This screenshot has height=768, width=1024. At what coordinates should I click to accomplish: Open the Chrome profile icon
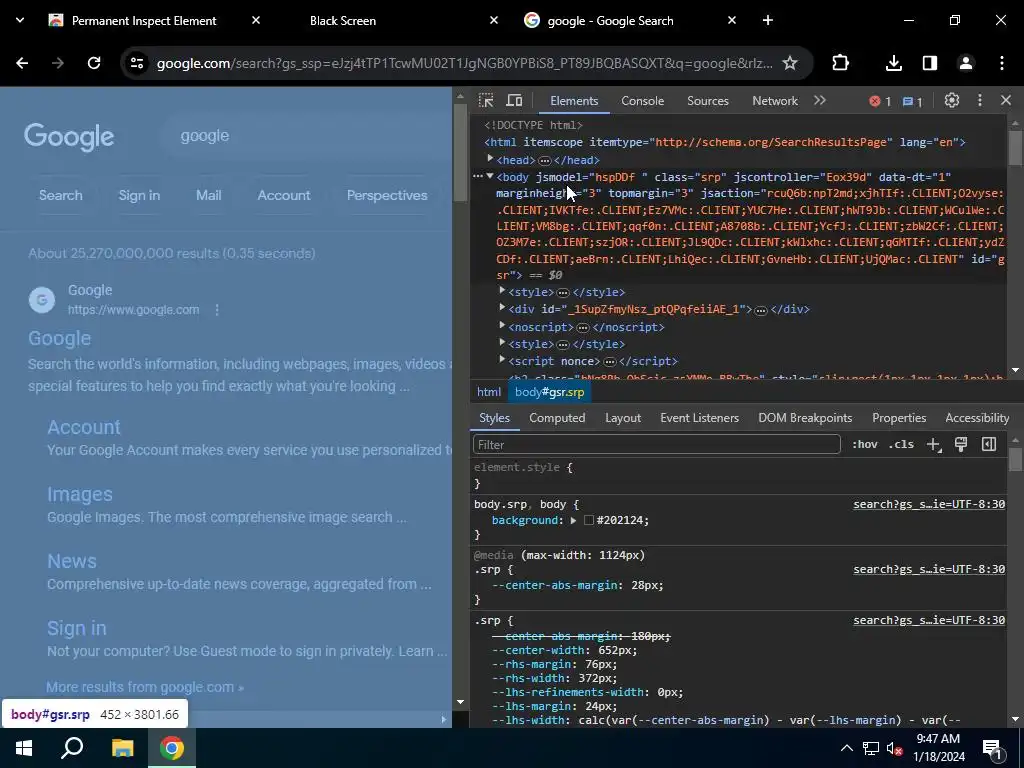965,63
